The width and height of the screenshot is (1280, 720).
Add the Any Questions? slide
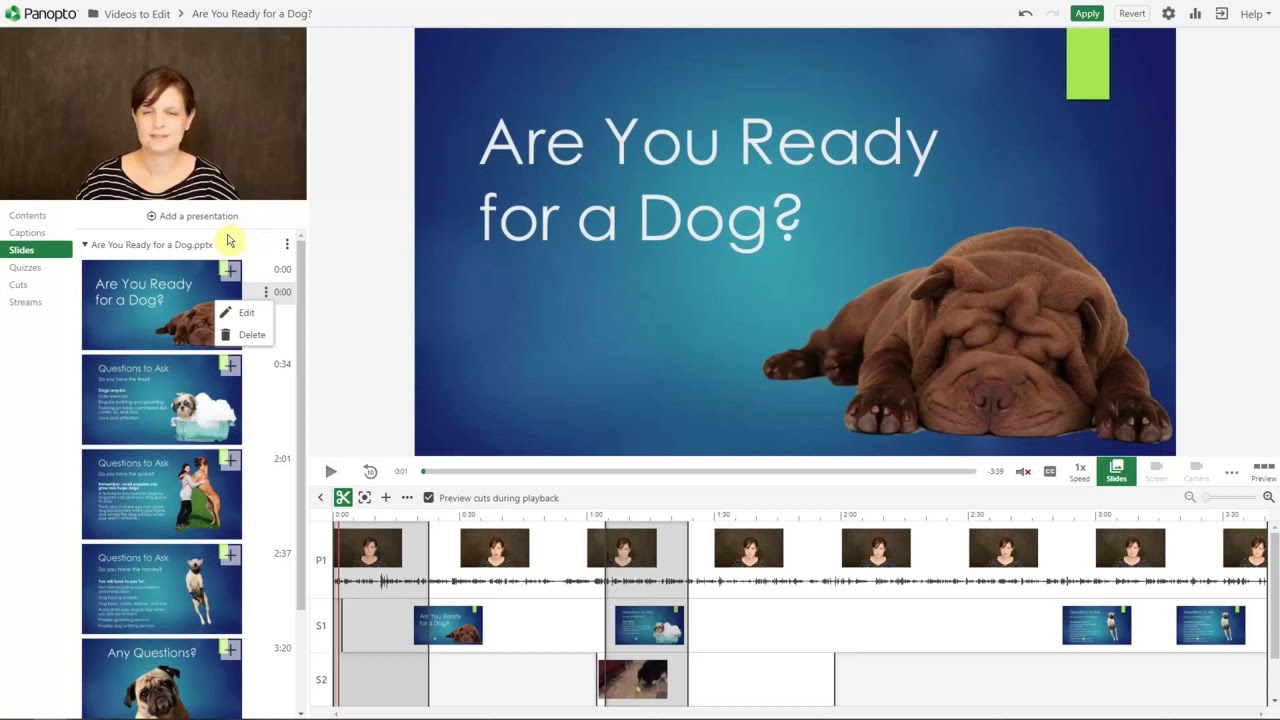231,650
